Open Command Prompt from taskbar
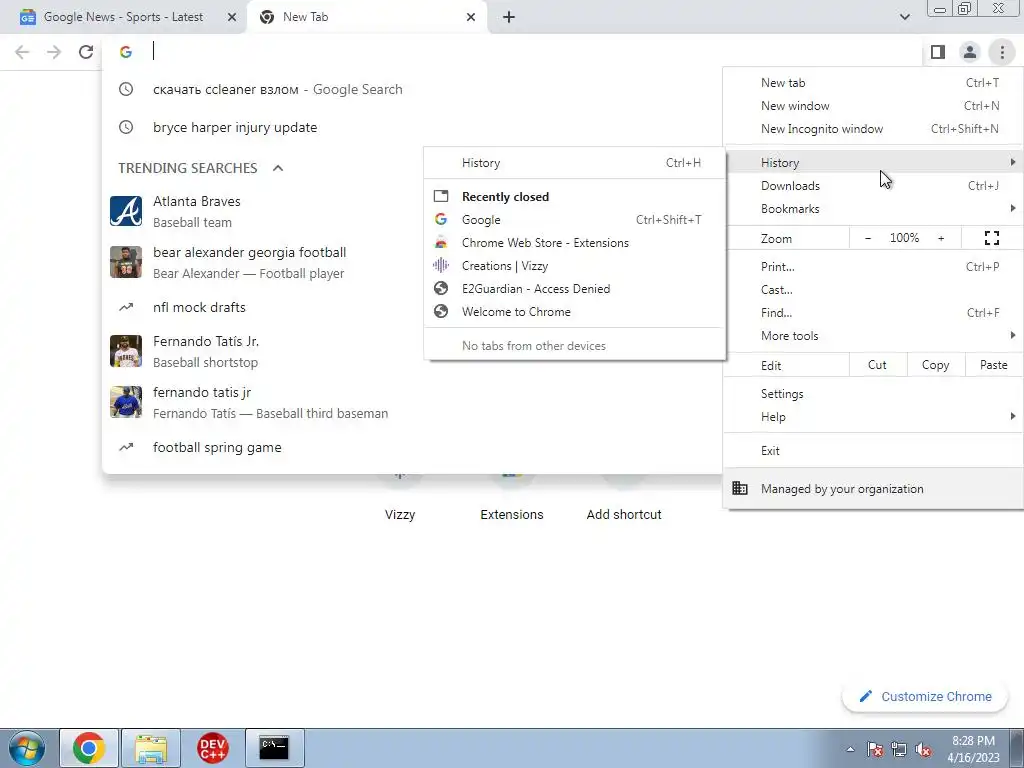This screenshot has height=768, width=1024. click(x=274, y=748)
